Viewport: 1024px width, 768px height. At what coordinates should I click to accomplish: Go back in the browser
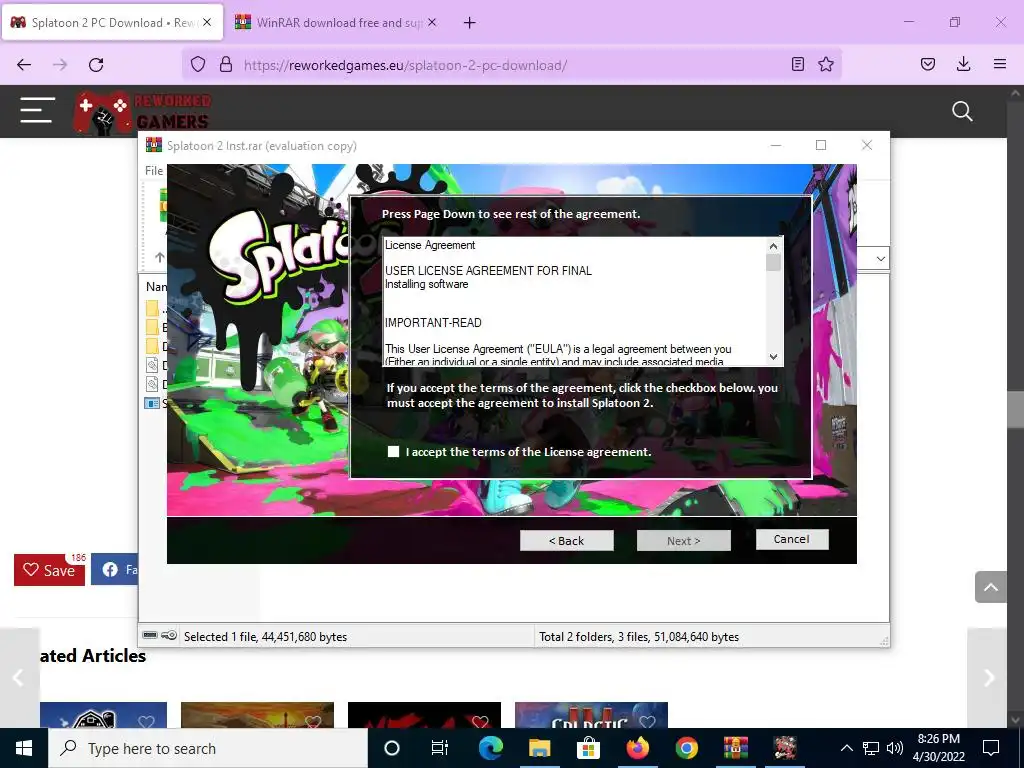coord(24,65)
